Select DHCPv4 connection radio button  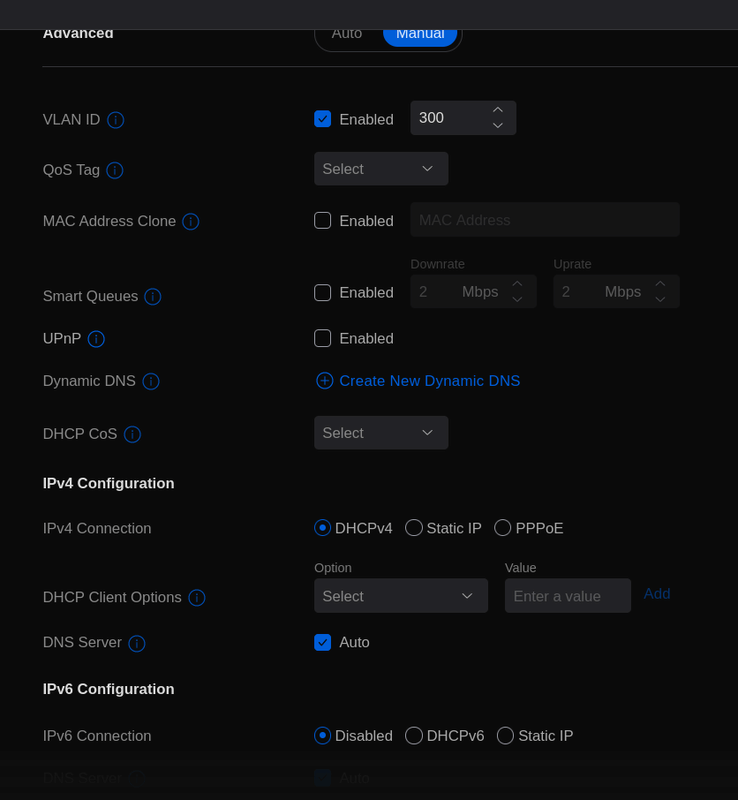coord(323,528)
